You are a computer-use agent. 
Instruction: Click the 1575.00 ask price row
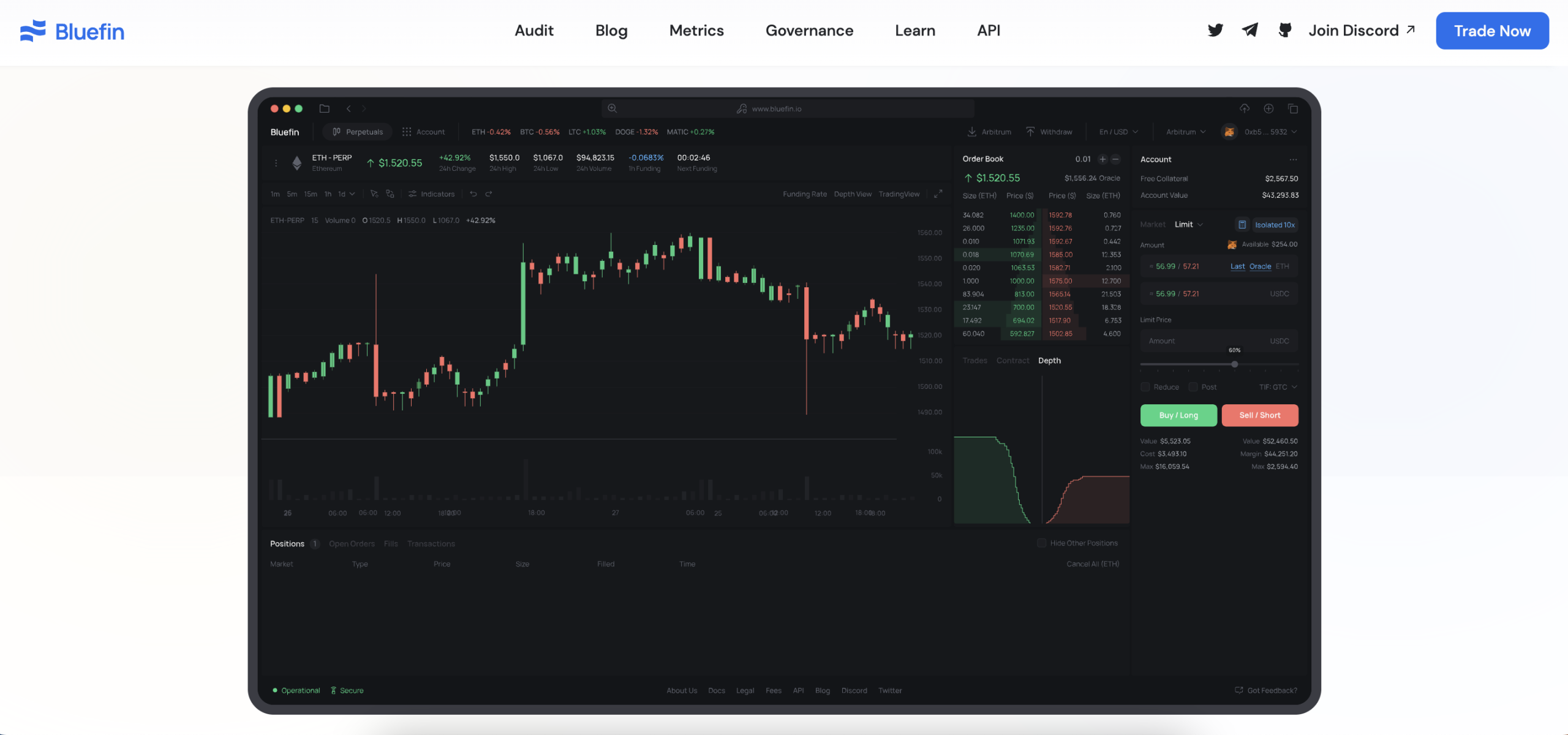pos(1085,281)
